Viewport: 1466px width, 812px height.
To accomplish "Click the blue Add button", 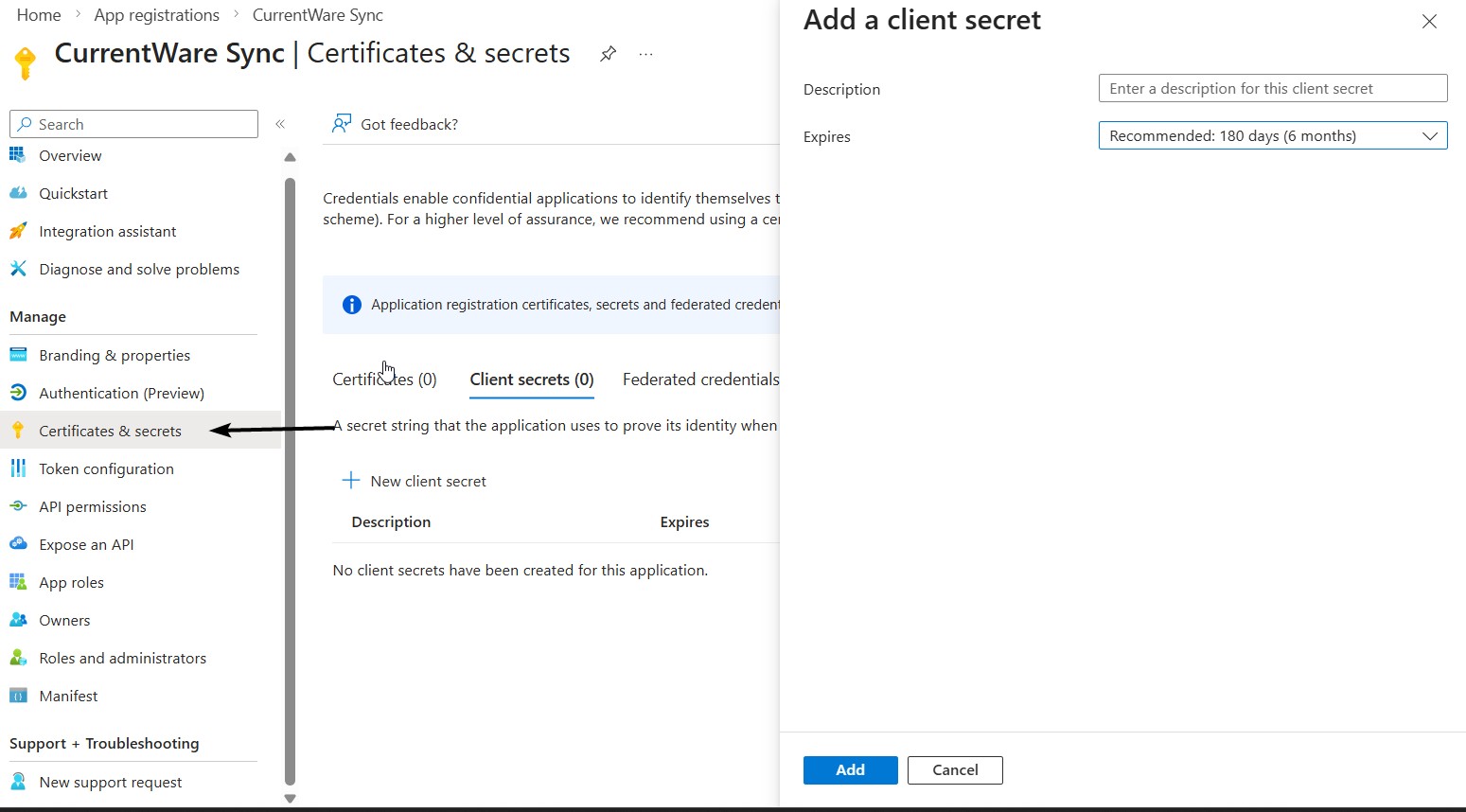I will (x=850, y=770).
